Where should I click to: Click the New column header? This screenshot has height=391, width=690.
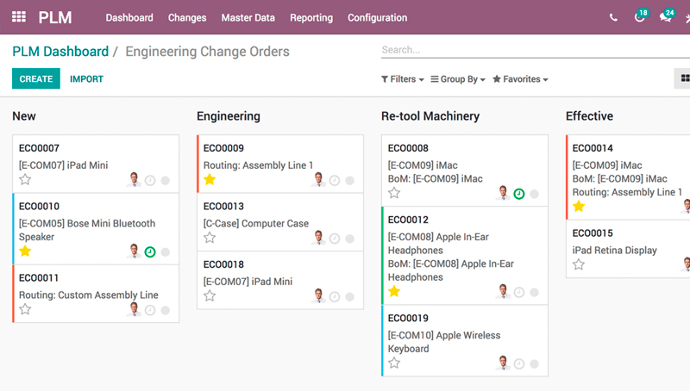[24, 116]
